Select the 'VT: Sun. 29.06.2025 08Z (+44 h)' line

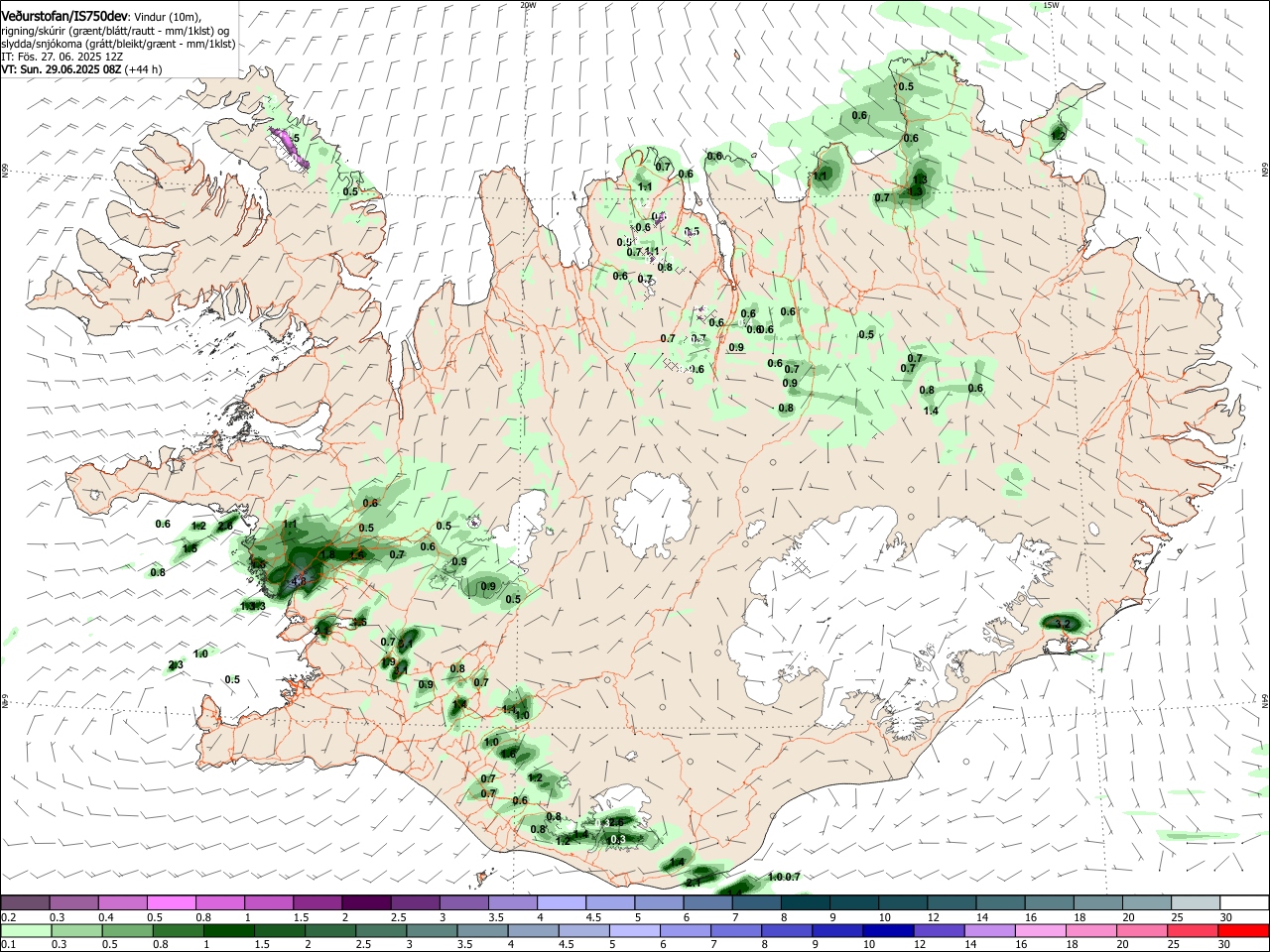81,69
